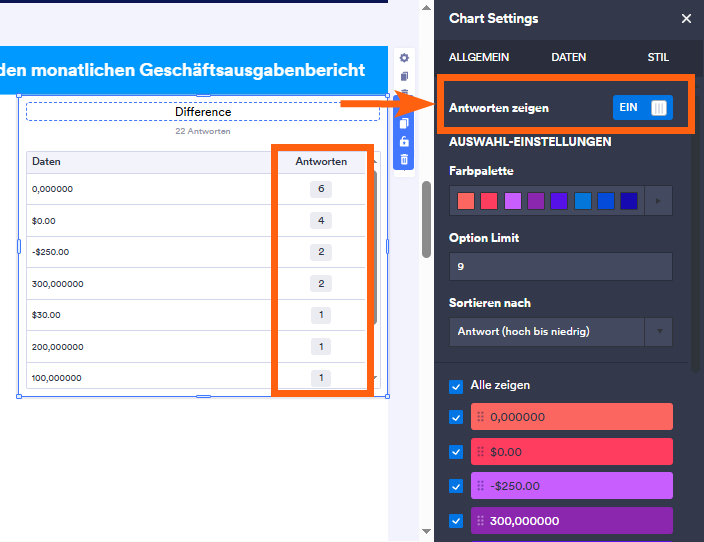Viewport: 704px width, 542px height.
Task: Pick the indigo swatch in Farbpalette
Action: click(559, 201)
